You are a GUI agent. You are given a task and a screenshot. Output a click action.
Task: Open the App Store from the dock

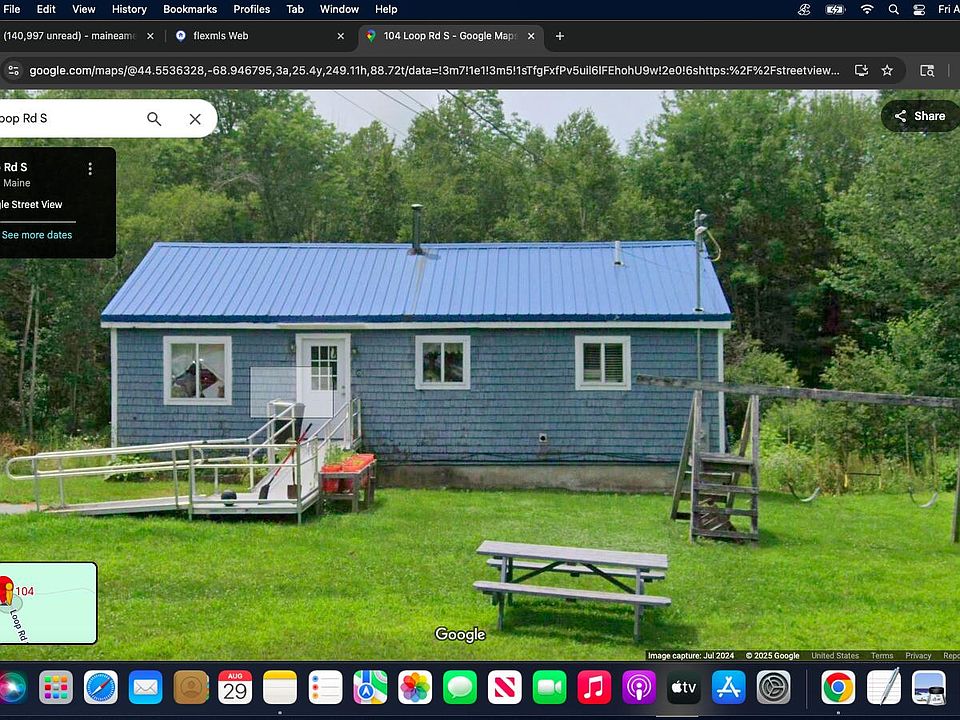[729, 687]
